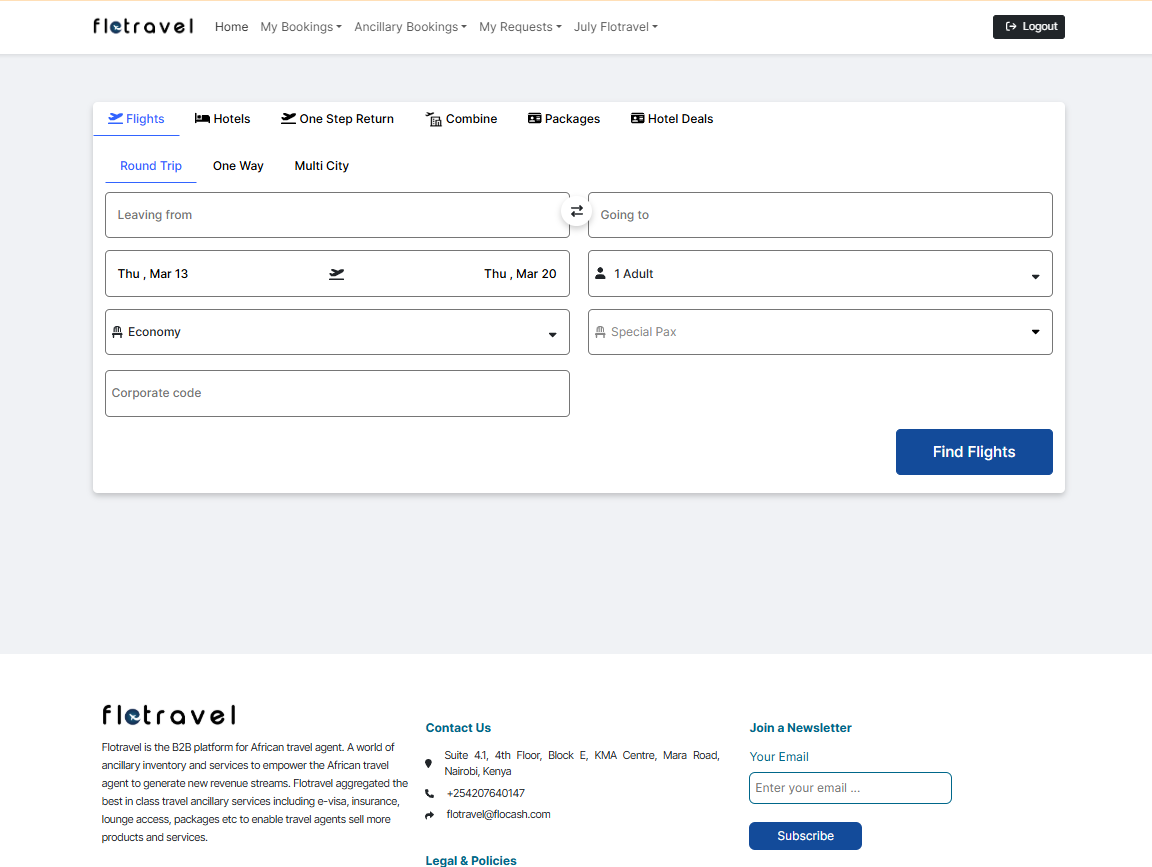This screenshot has height=867, width=1152.
Task: Click the Flotravel logo in header
Action: click(x=143, y=26)
